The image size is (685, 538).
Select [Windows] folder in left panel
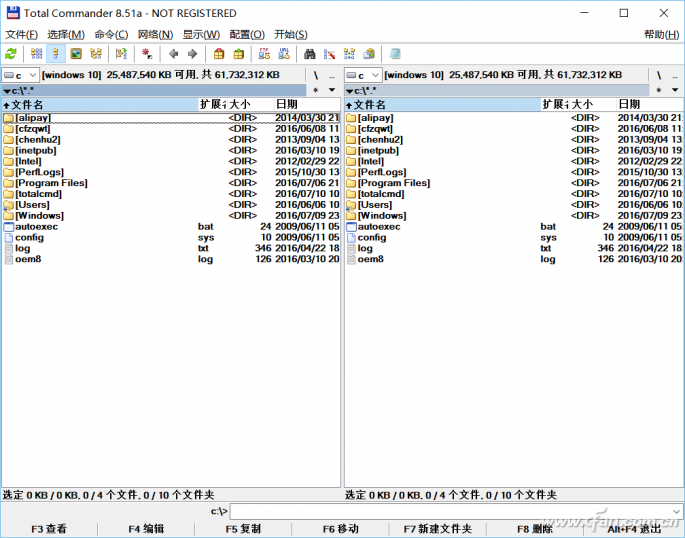tap(171, 216)
